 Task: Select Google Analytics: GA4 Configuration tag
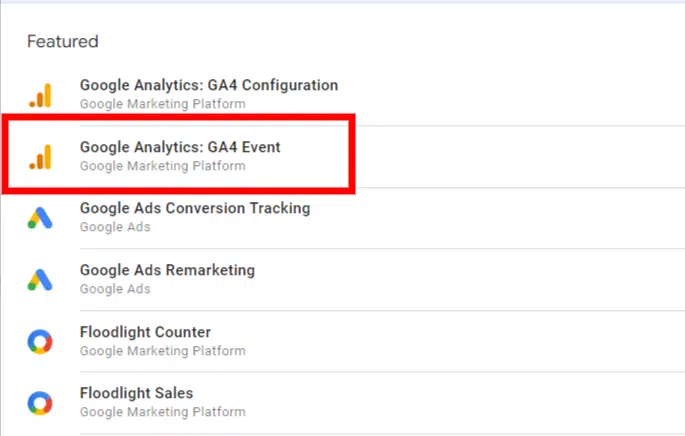click(x=209, y=85)
